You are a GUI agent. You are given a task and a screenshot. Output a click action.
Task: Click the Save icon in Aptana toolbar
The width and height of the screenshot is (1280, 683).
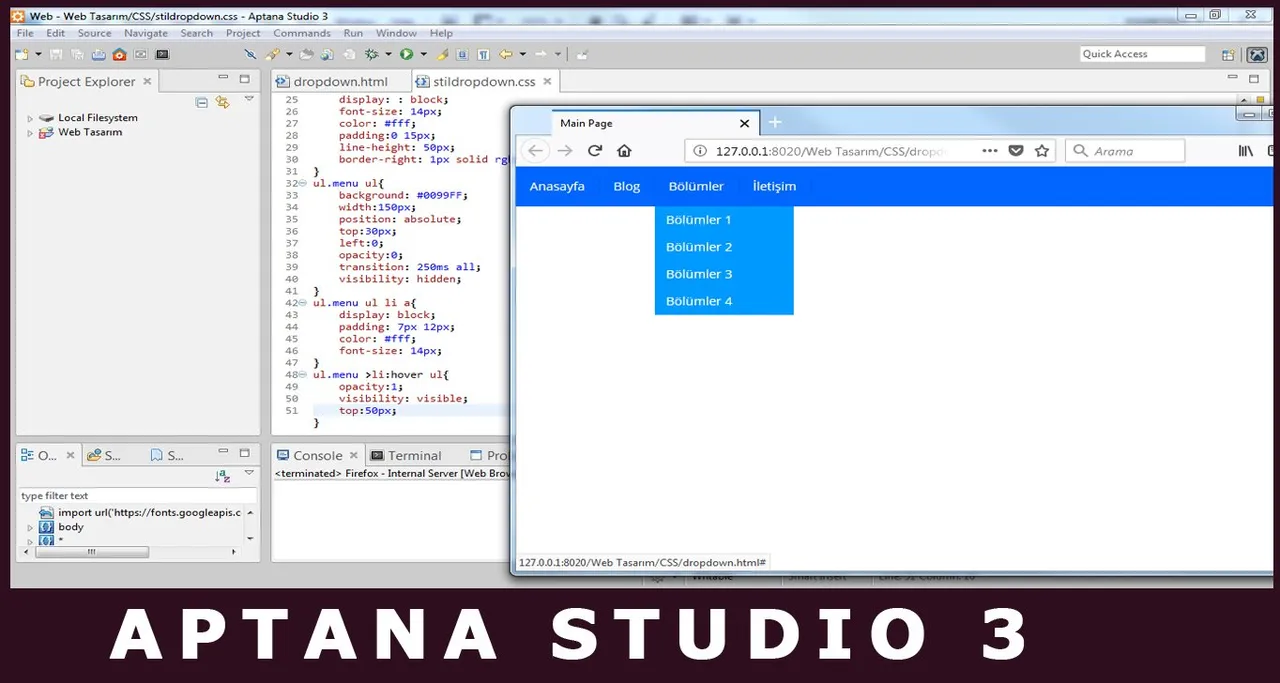[x=56, y=54]
